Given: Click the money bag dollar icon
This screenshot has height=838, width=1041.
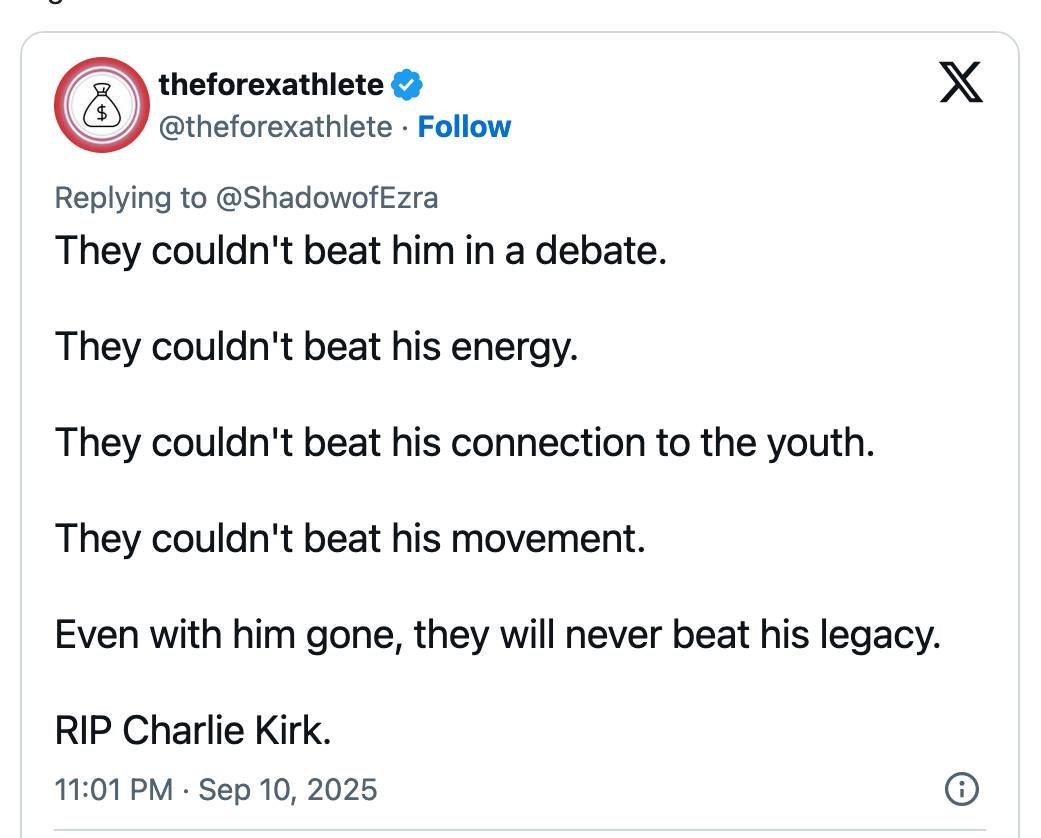Looking at the screenshot, I should click(100, 104).
